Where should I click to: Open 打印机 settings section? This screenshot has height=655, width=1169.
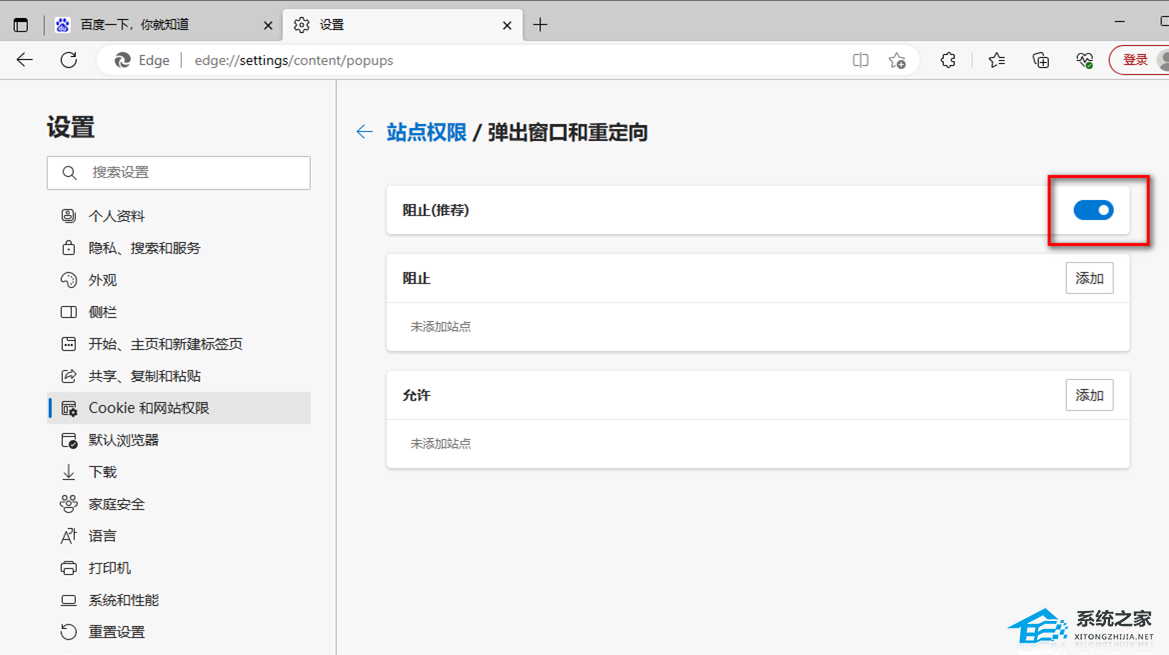point(179,569)
